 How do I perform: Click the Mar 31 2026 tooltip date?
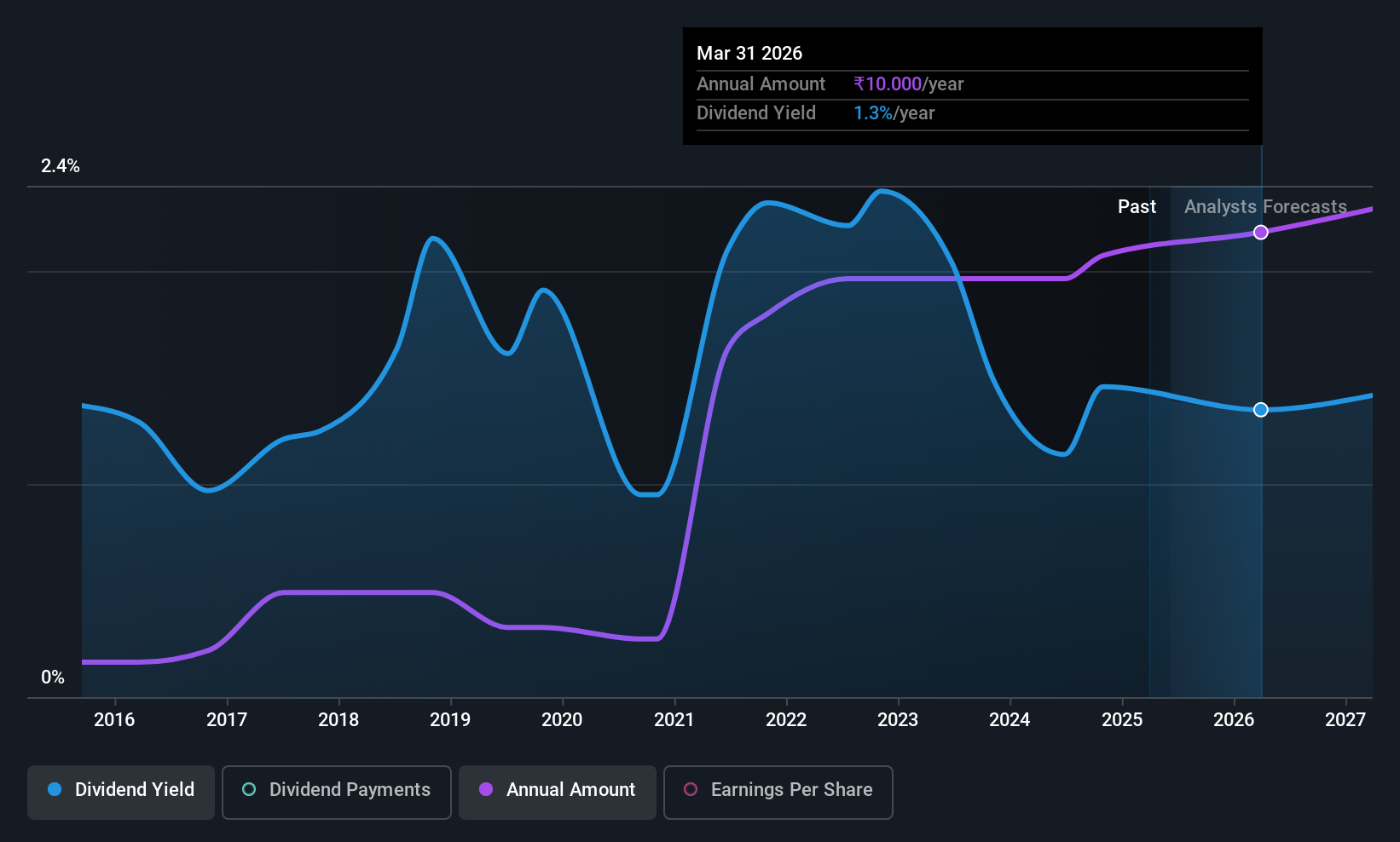coord(749,54)
